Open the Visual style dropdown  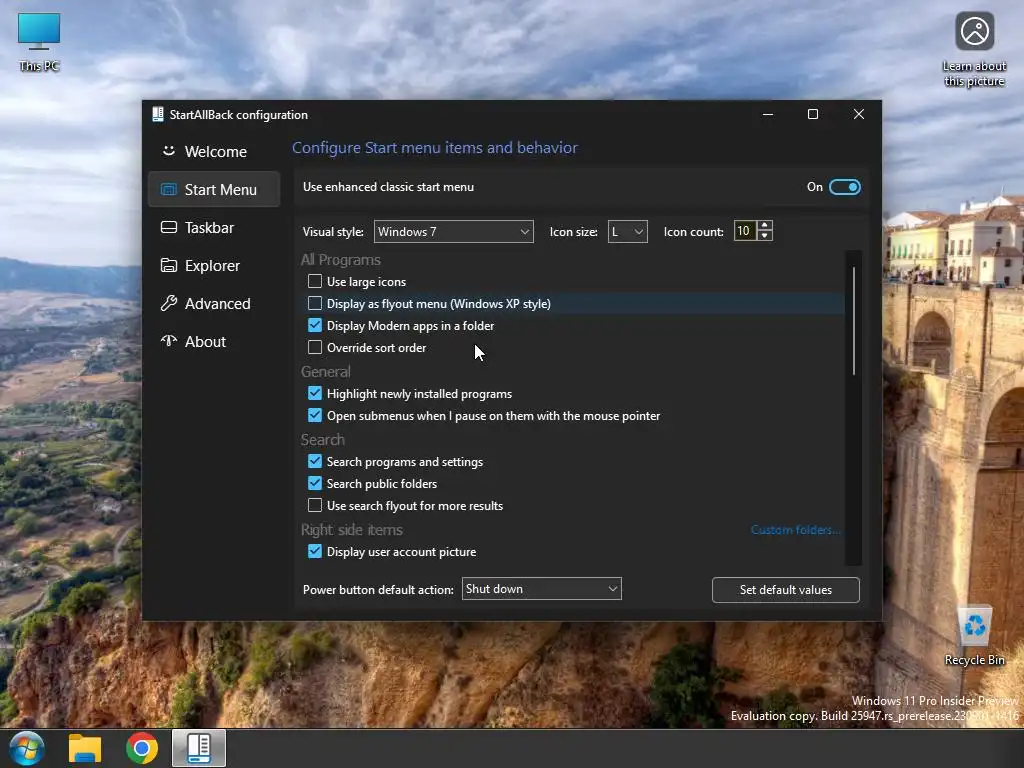tap(453, 232)
